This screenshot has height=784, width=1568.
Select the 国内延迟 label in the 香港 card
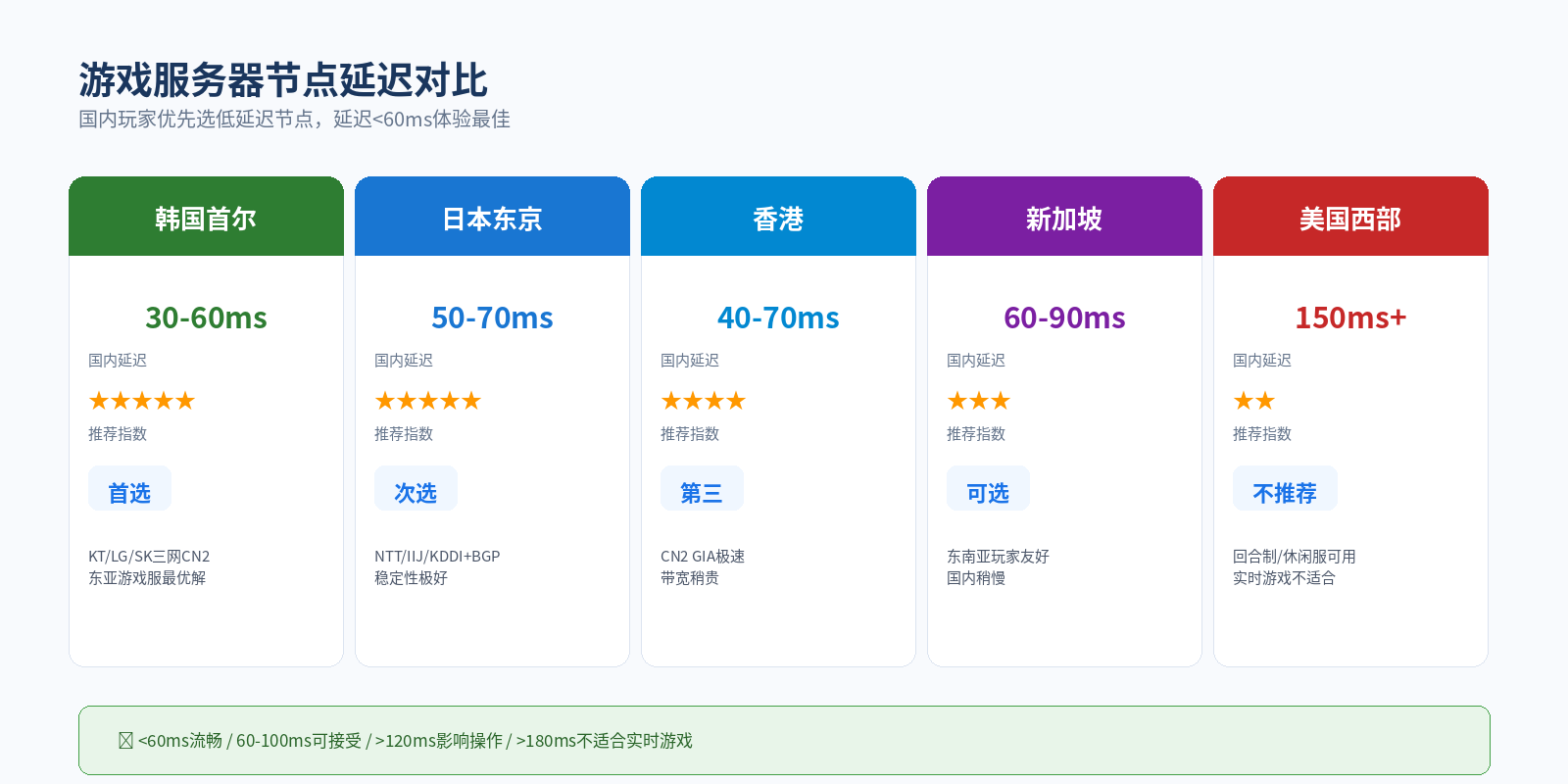[x=690, y=361]
